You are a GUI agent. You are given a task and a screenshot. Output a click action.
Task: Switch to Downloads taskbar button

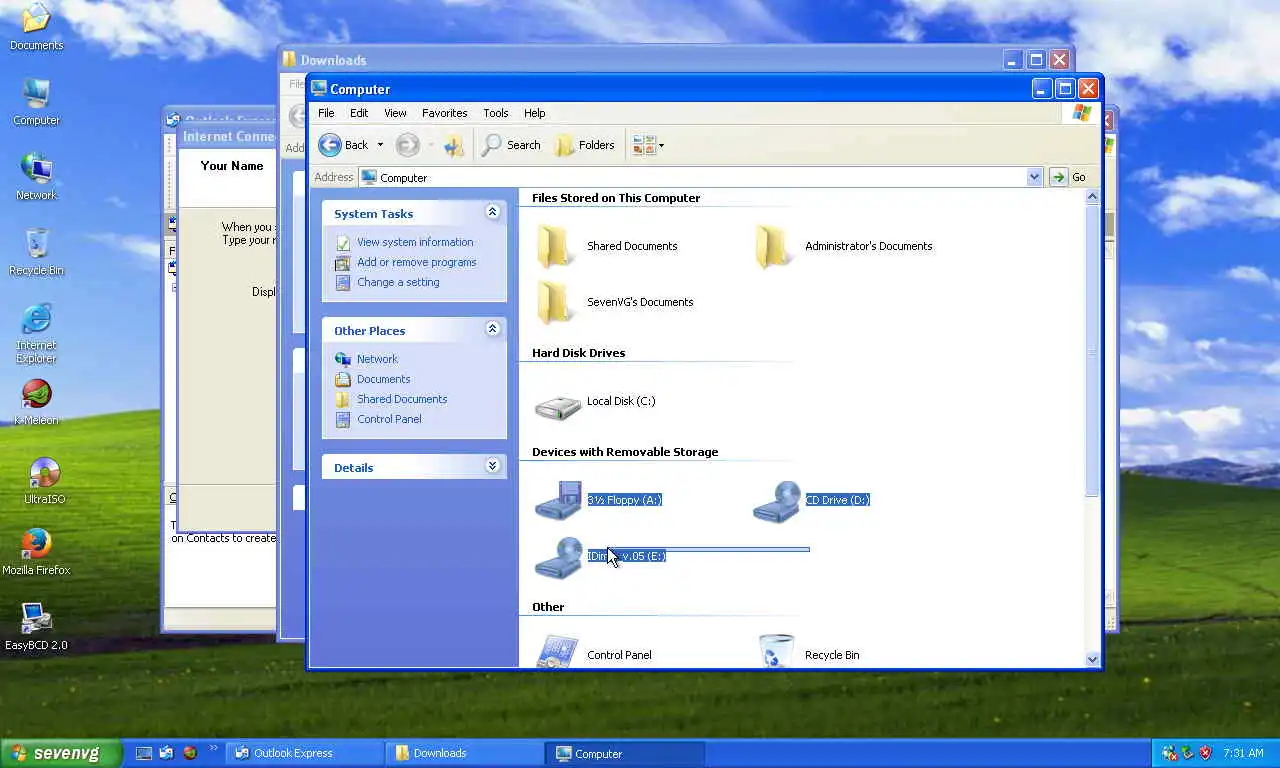tap(464, 753)
